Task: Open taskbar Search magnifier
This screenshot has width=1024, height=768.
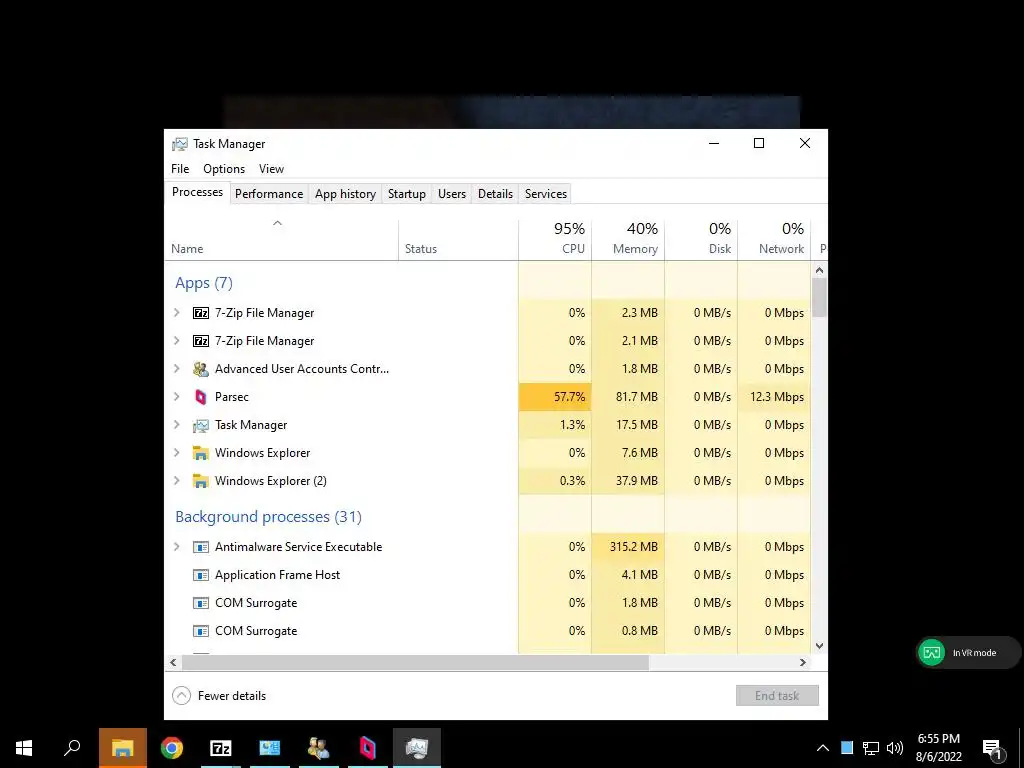Action: click(x=72, y=748)
